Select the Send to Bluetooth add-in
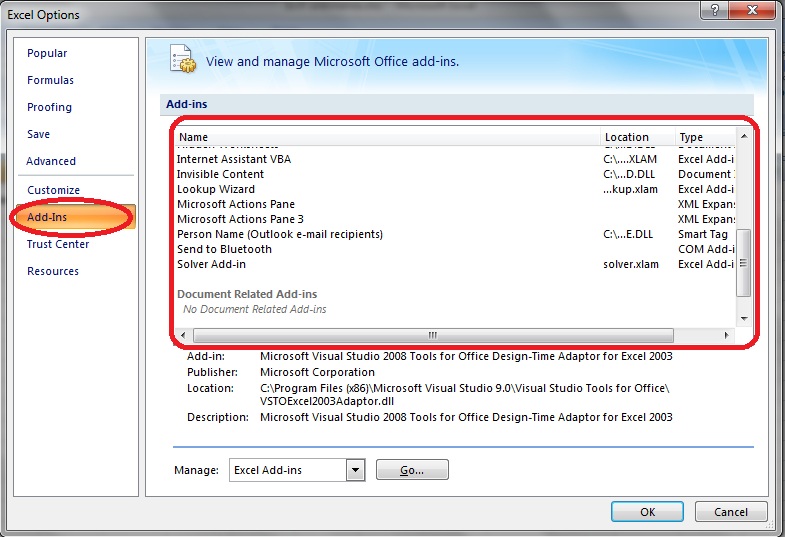Viewport: 785px width, 537px height. [x=455, y=249]
